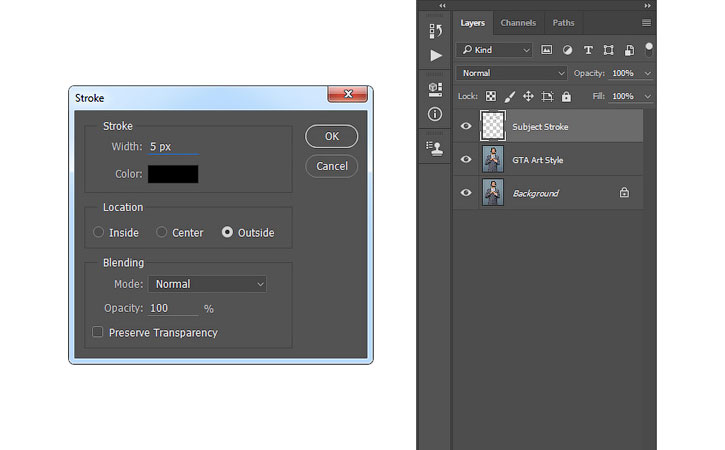
Task: Select the Background layer name
Action: click(x=535, y=193)
